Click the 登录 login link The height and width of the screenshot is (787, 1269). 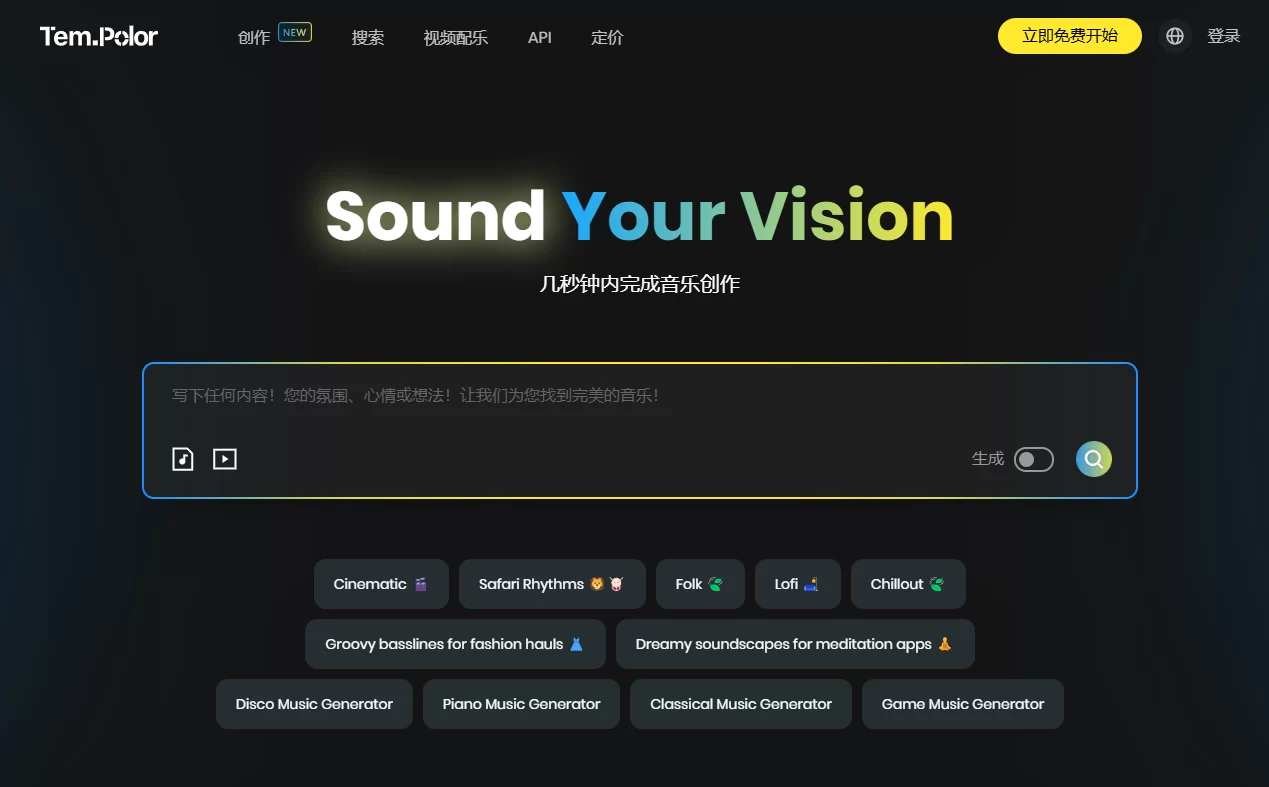pos(1223,36)
